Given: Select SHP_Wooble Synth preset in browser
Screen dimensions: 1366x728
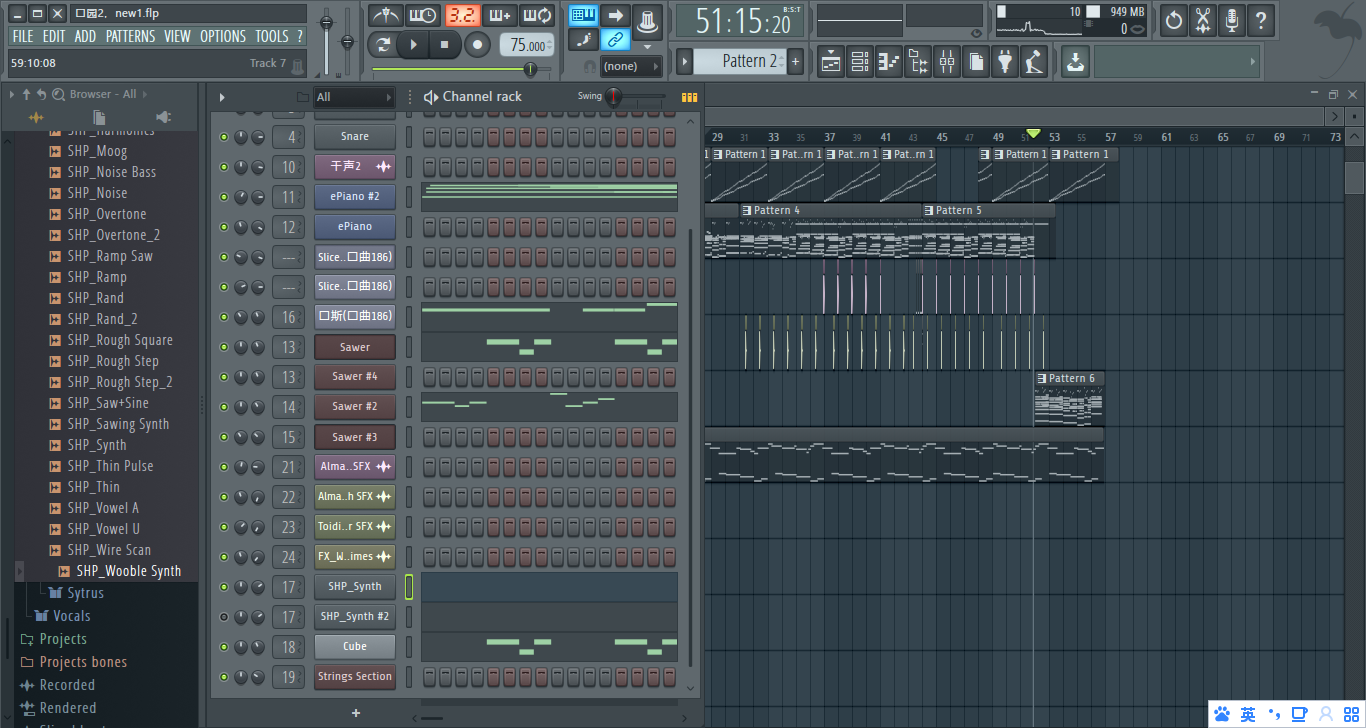Looking at the screenshot, I should tap(129, 571).
